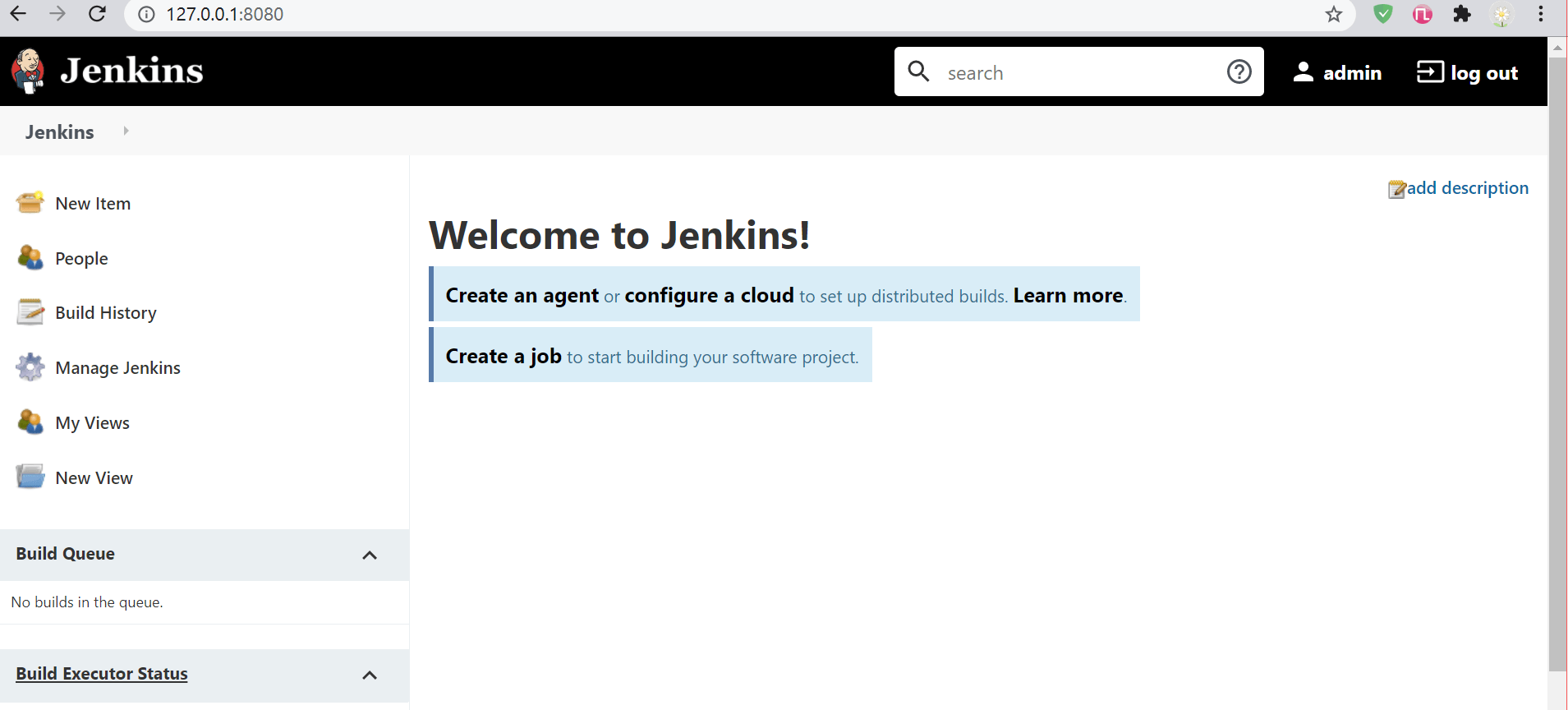The image size is (1568, 710).
Task: Click the My Views icon
Action: point(30,422)
